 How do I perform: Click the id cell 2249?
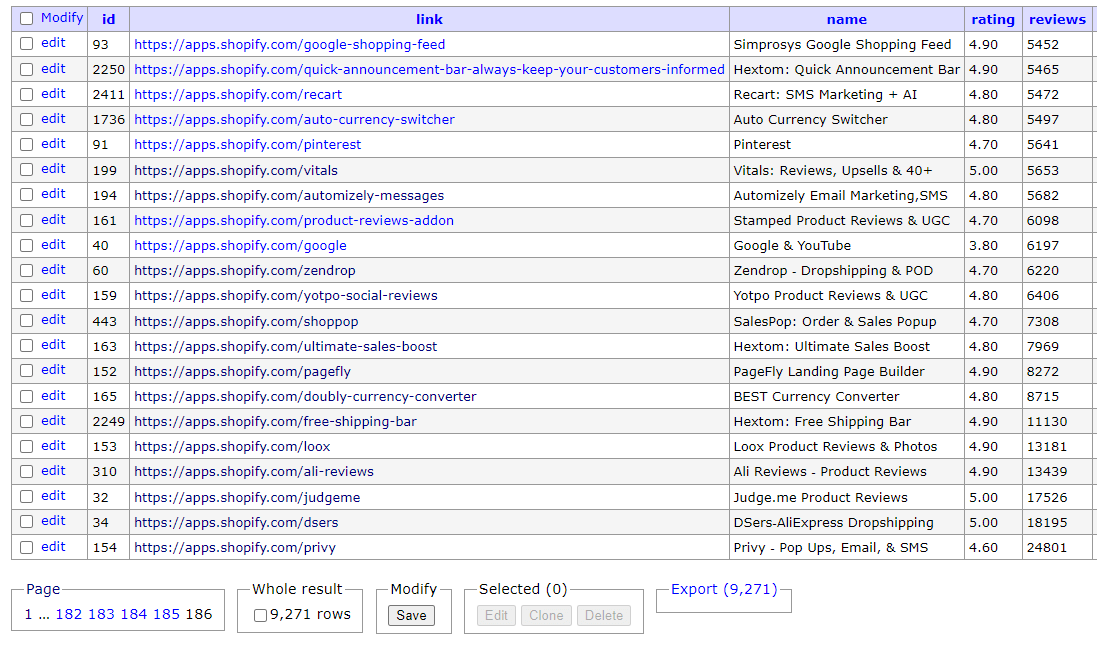108,421
